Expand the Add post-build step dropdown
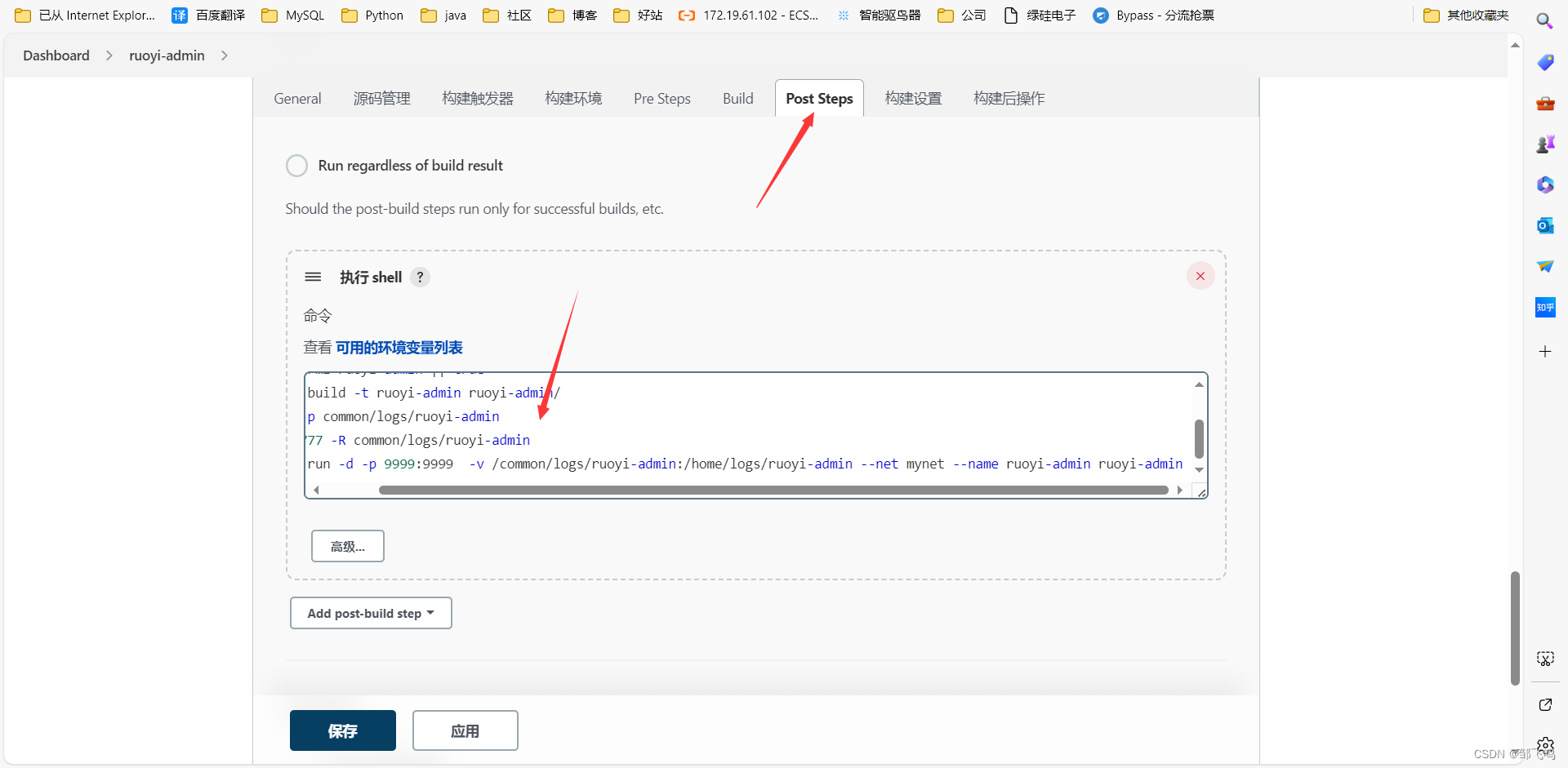The height and width of the screenshot is (768, 1568). (371, 613)
